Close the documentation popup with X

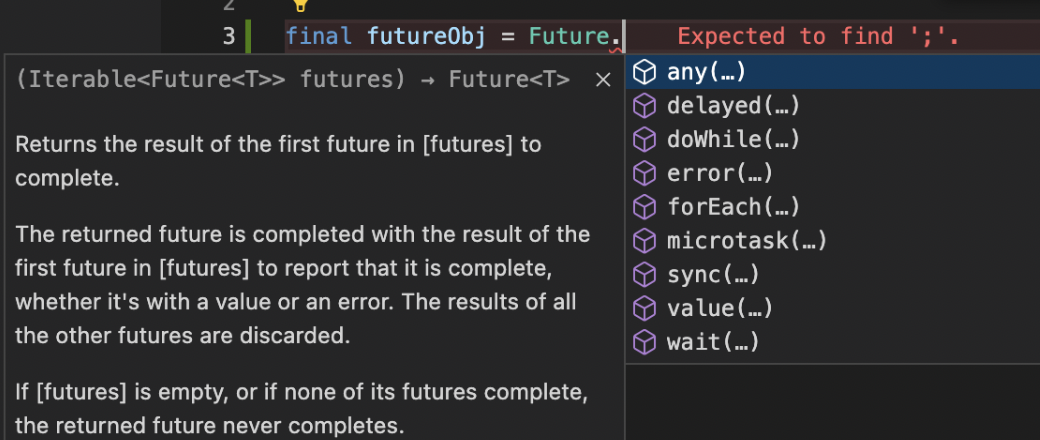click(x=603, y=80)
